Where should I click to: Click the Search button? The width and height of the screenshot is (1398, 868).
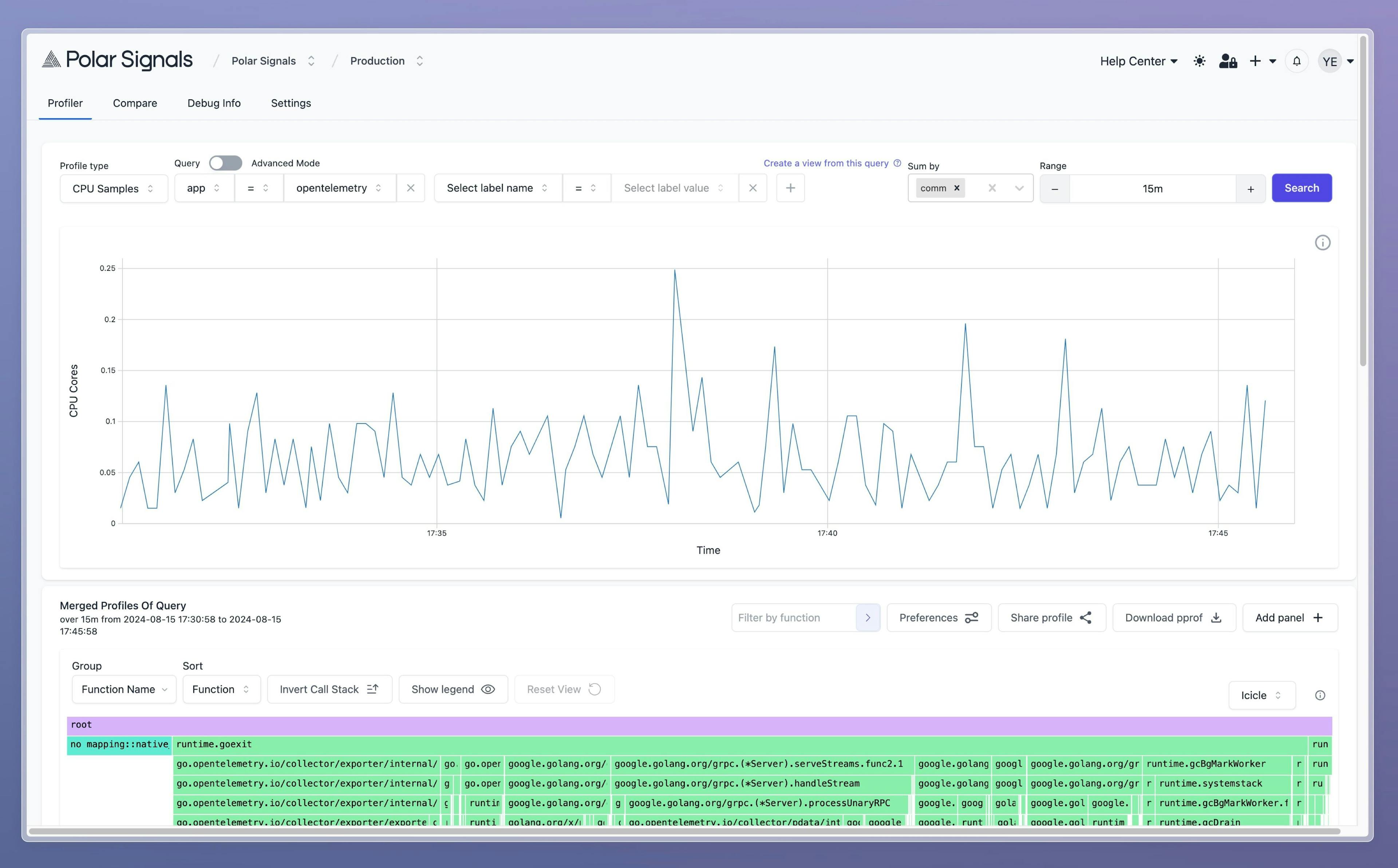pyautogui.click(x=1301, y=188)
